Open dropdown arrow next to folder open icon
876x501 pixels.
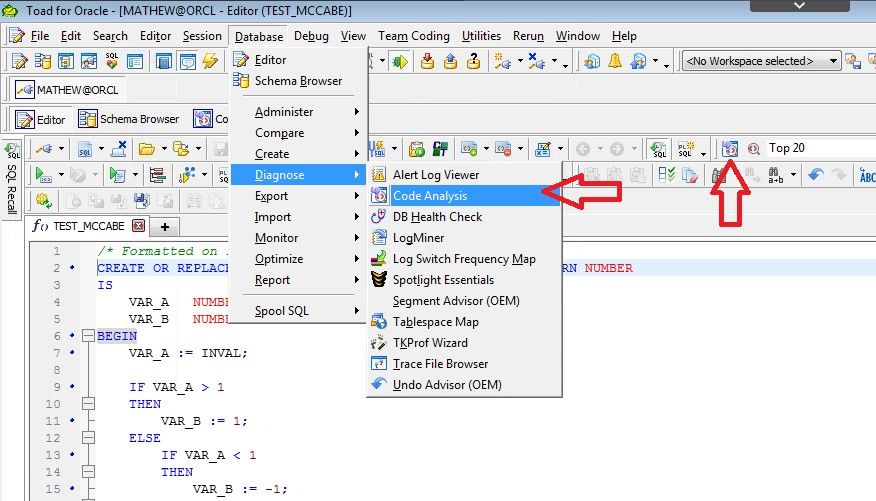click(164, 149)
